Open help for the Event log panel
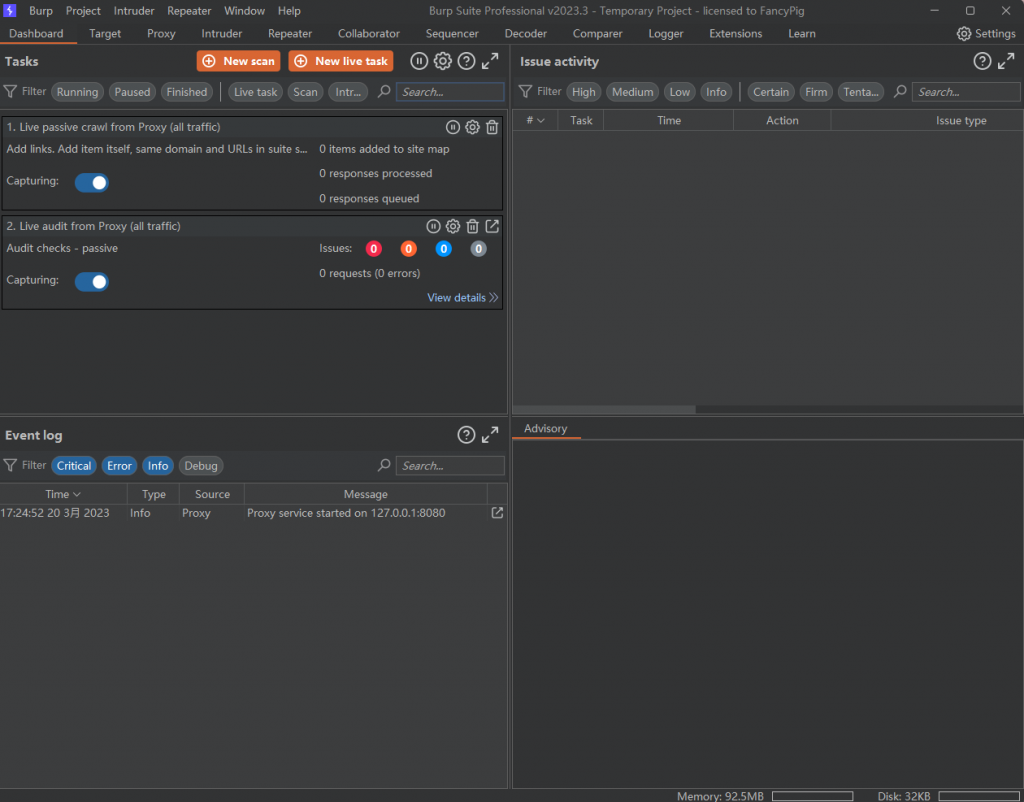 (466, 435)
